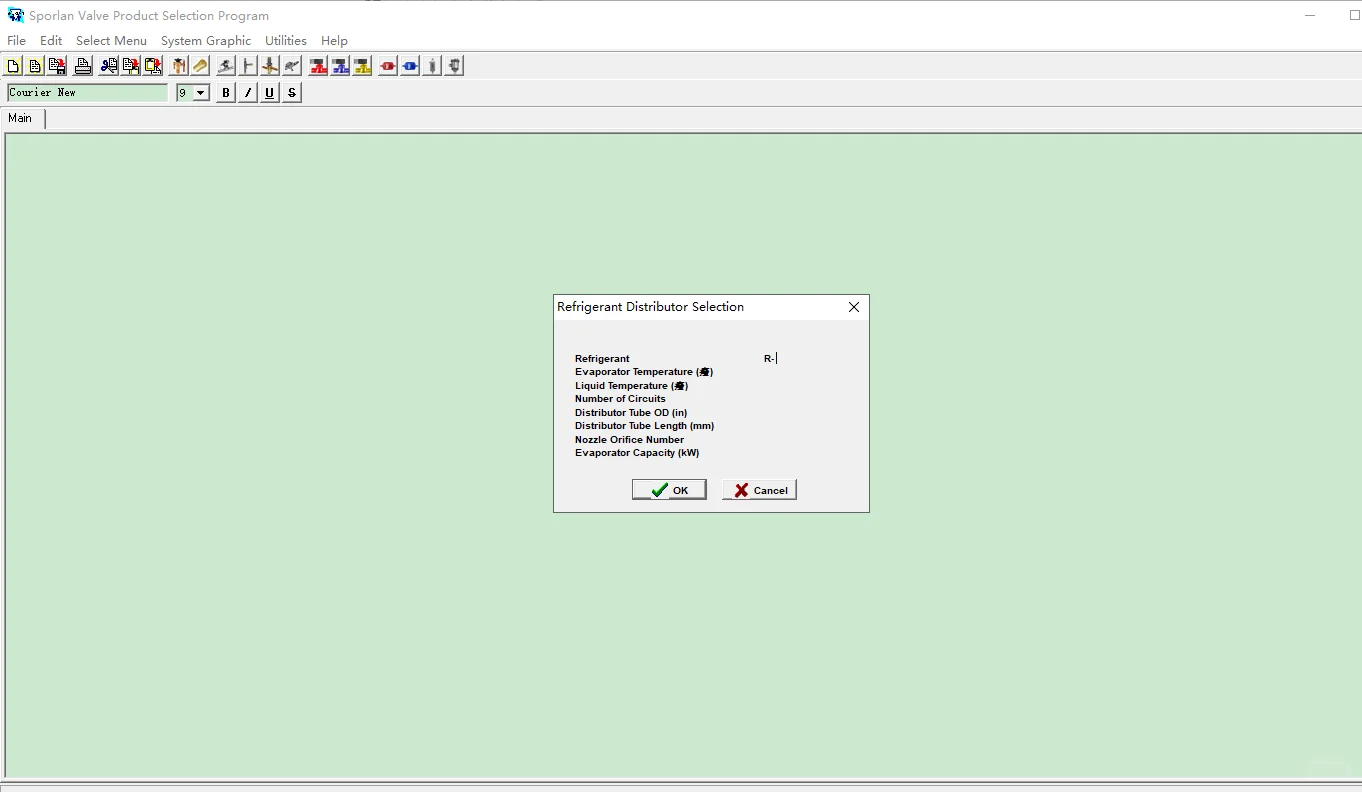Click the Refrigerant label
The height and width of the screenshot is (792, 1362).
[602, 359]
